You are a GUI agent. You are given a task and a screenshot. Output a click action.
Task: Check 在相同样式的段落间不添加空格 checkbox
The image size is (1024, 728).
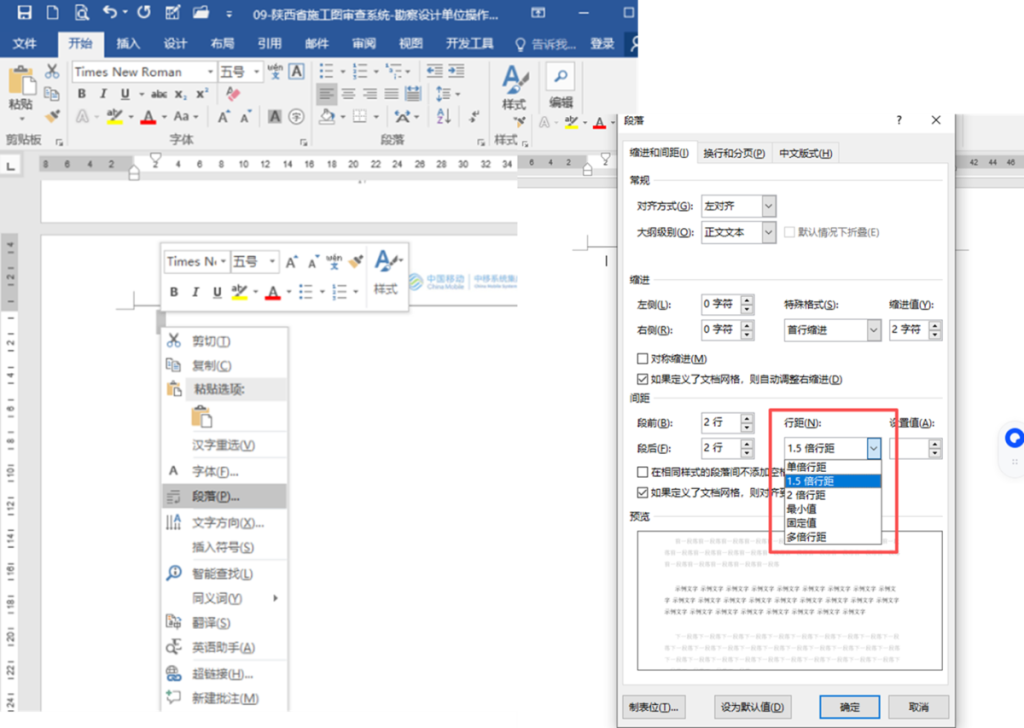[643, 472]
